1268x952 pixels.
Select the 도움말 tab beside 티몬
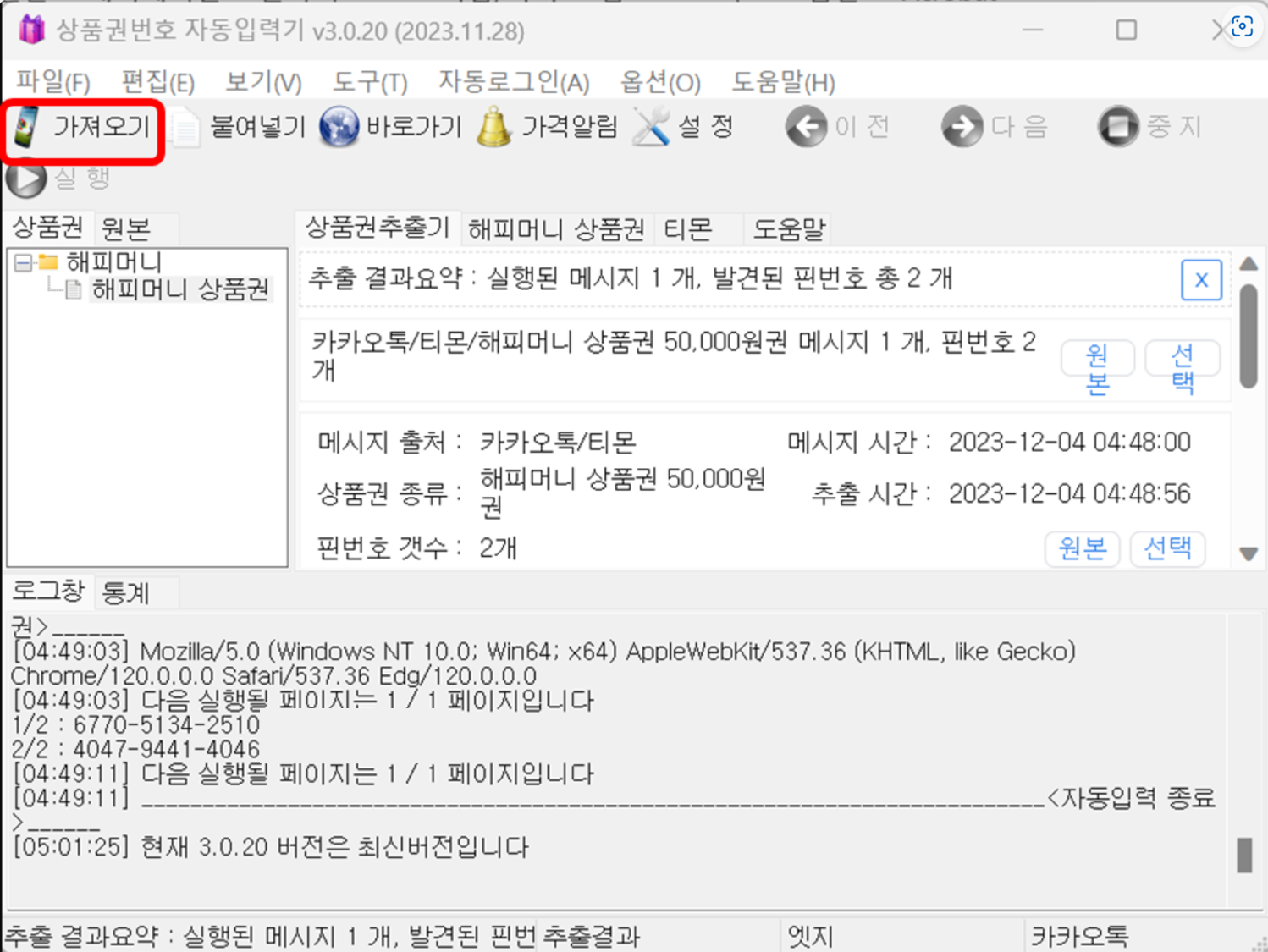click(789, 229)
